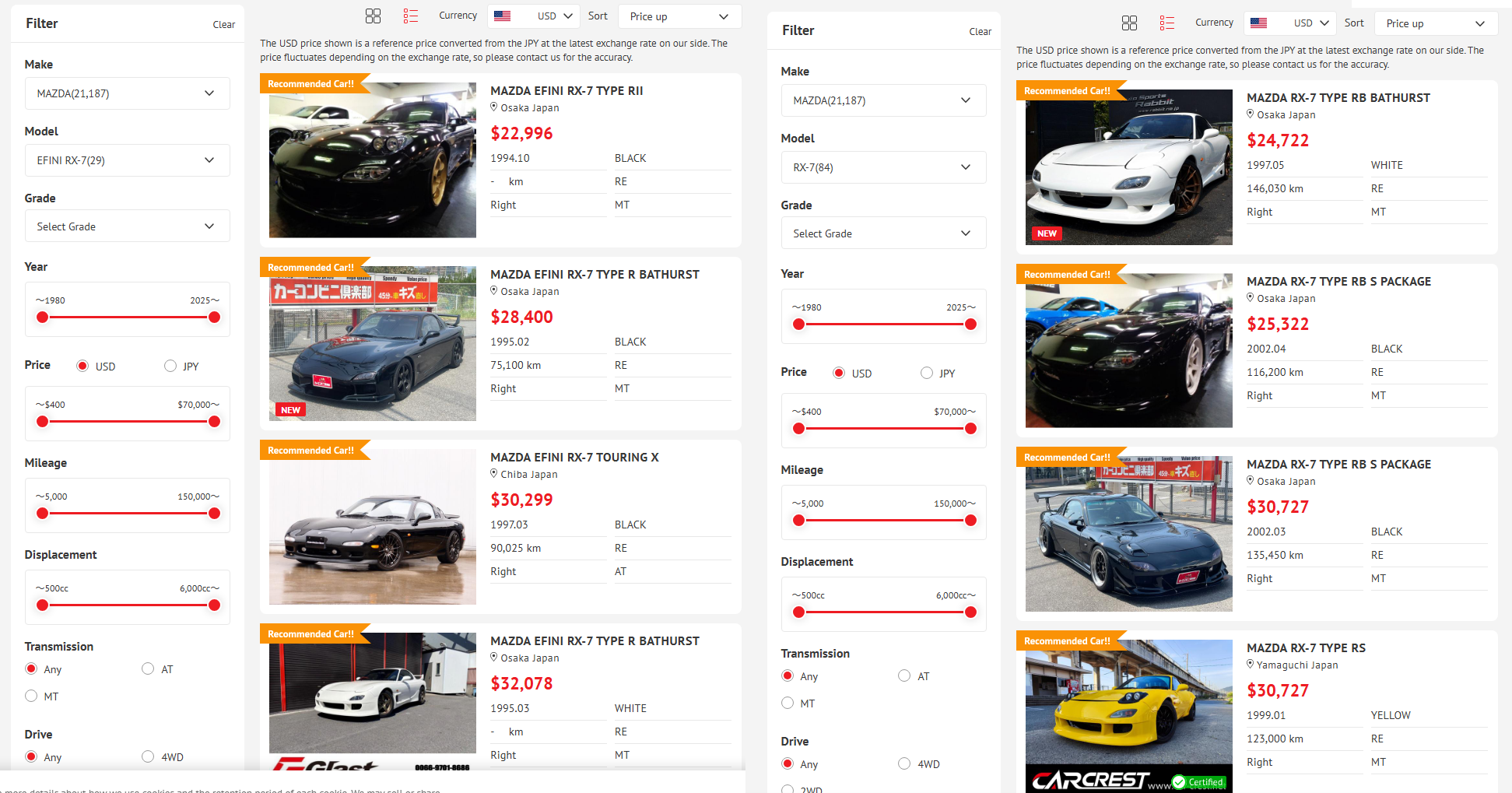Click NEW badge on EFINI TYPE R BATHURST
The width and height of the screenshot is (1512, 793).
pos(290,410)
